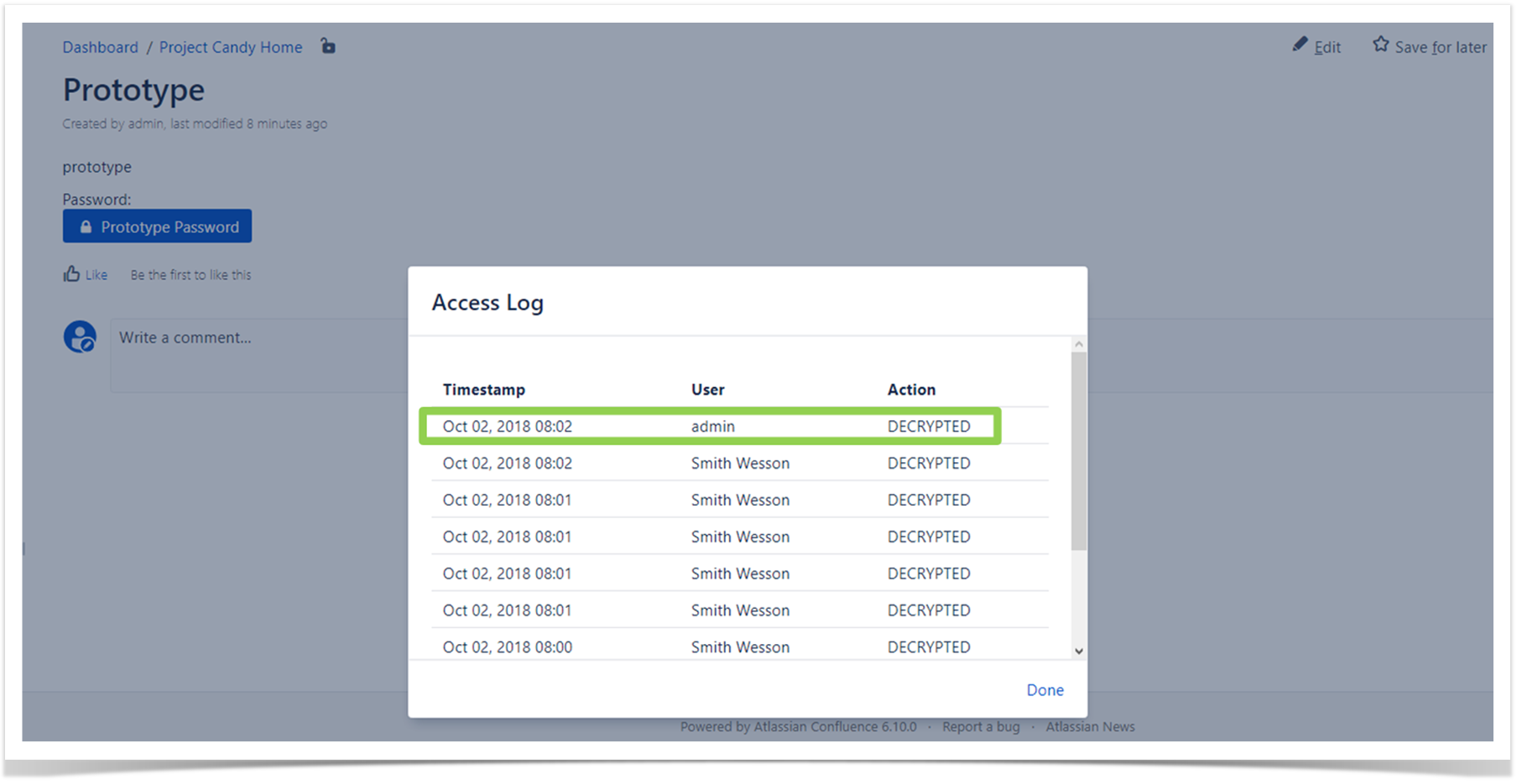This screenshot has height=784, width=1522.
Task: Click the Edit pencil icon
Action: point(1300,44)
